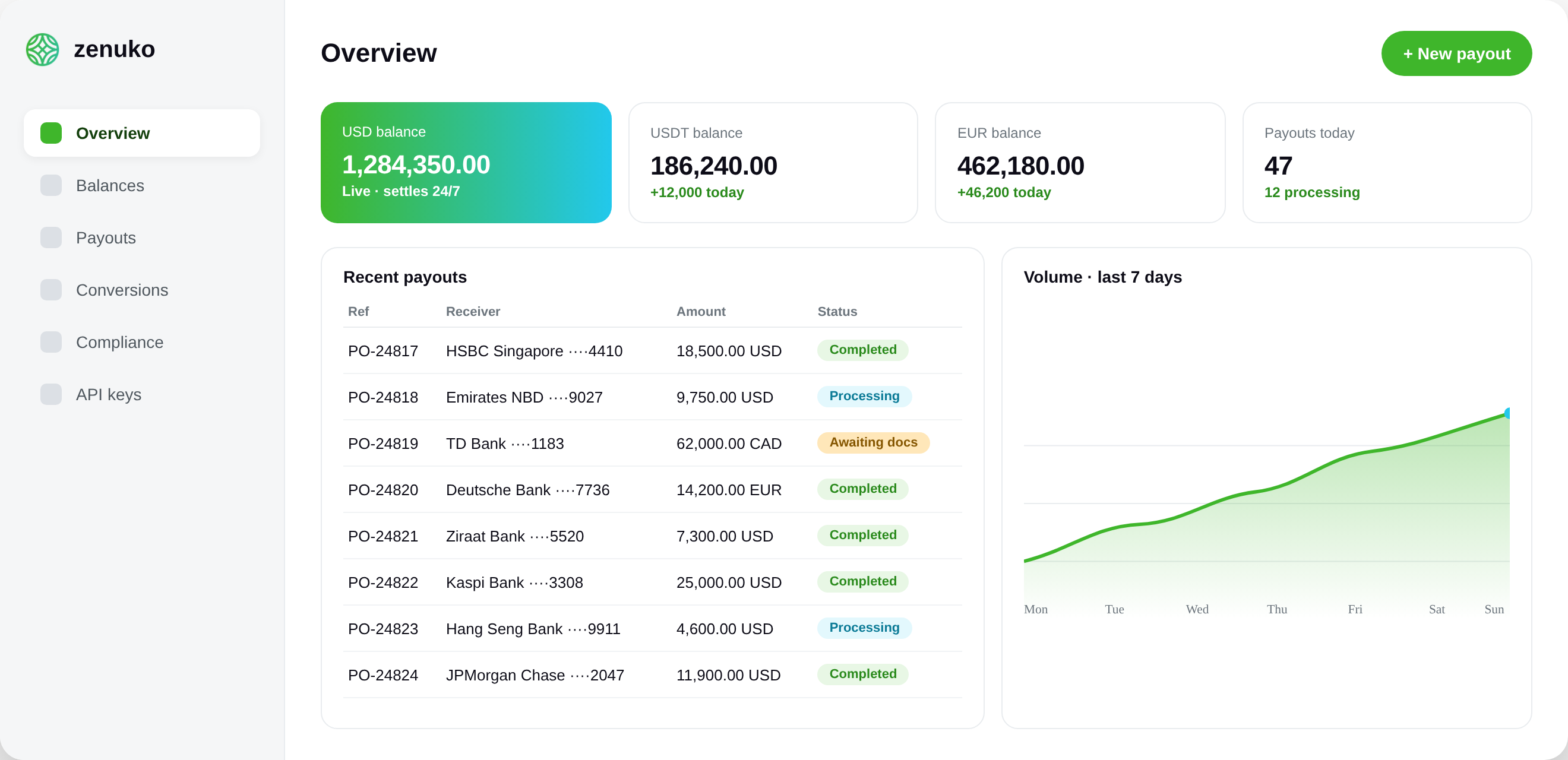Click the Ref column header
The image size is (1568, 760).
[x=359, y=312]
